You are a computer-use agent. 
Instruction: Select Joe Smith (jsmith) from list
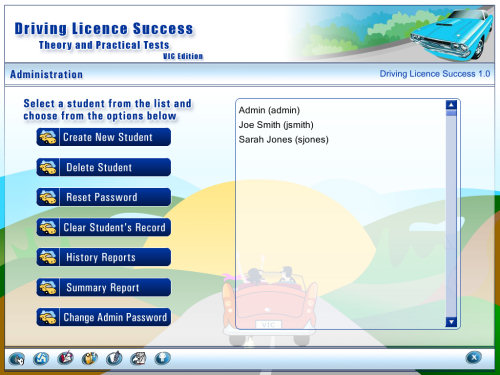coord(276,125)
